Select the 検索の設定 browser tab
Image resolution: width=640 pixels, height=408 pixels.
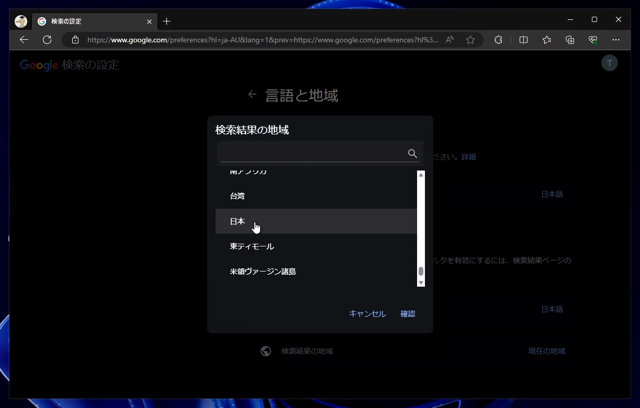(95, 21)
